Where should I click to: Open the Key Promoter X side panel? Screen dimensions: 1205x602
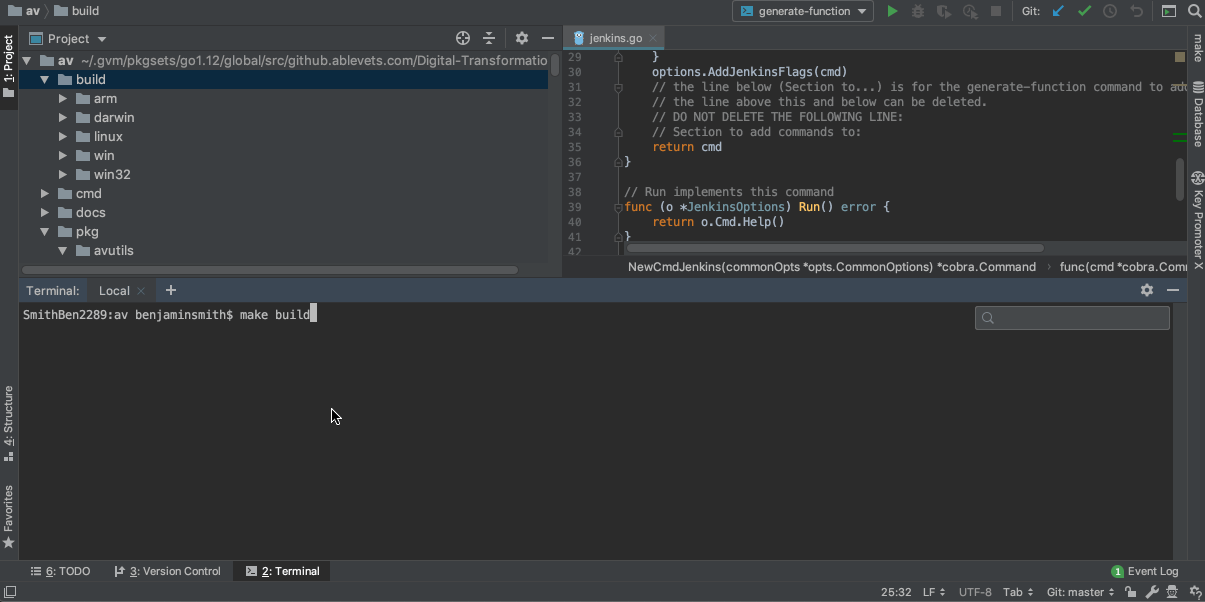(x=1196, y=220)
